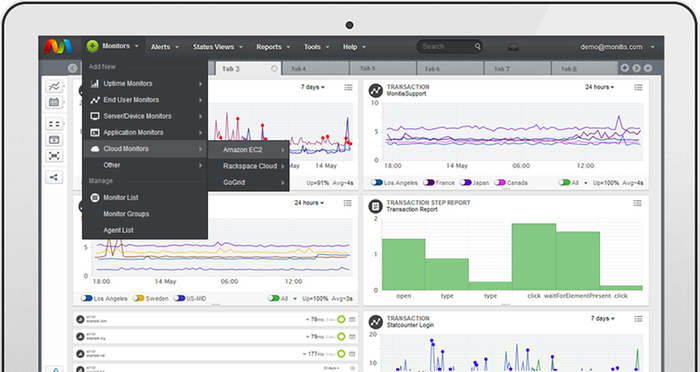Open the list menu icon of Transaction Step Report
Image resolution: width=700 pixels, height=372 pixels.
tap(638, 203)
